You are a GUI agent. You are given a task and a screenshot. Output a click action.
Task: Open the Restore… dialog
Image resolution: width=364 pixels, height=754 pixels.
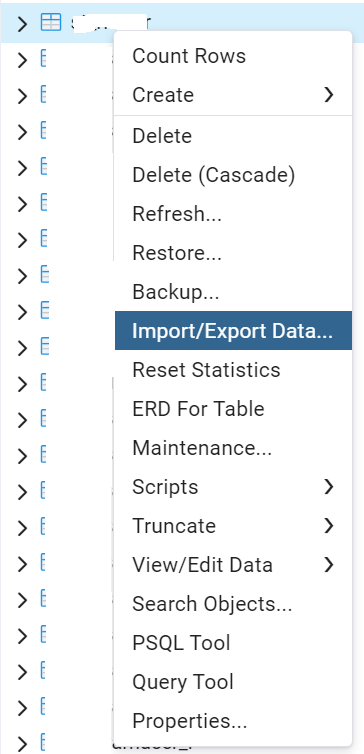pos(233,252)
